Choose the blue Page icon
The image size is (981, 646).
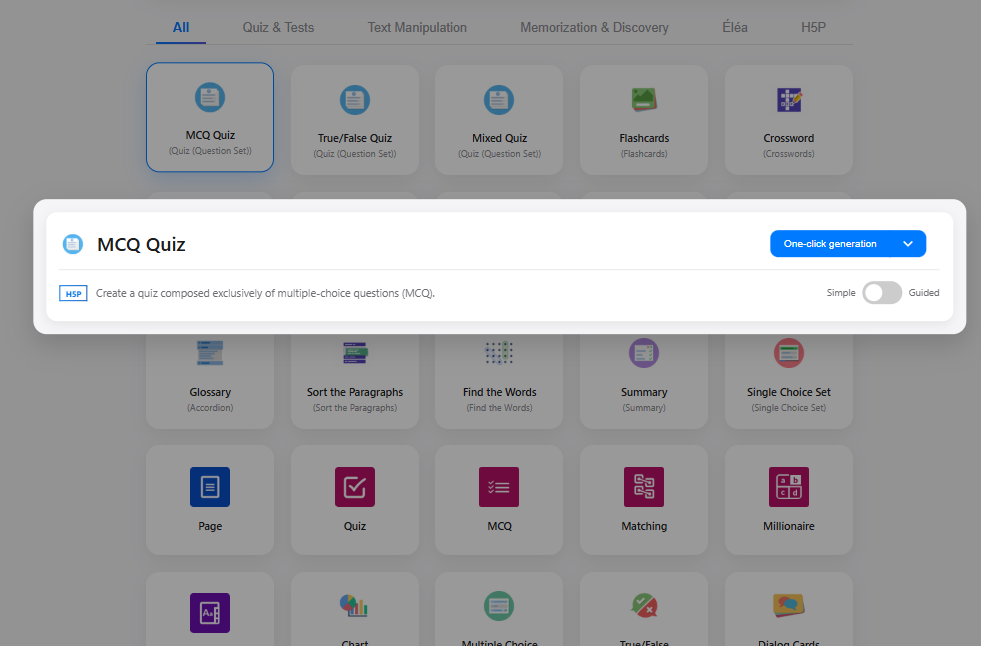click(210, 487)
